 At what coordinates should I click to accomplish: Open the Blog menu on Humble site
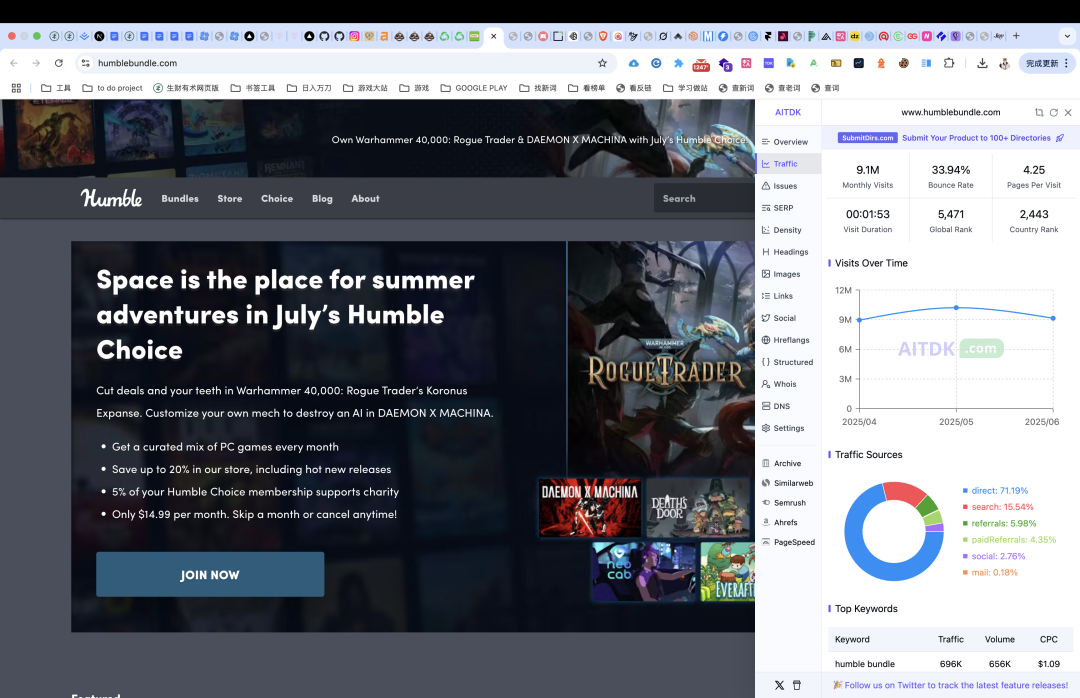point(322,198)
